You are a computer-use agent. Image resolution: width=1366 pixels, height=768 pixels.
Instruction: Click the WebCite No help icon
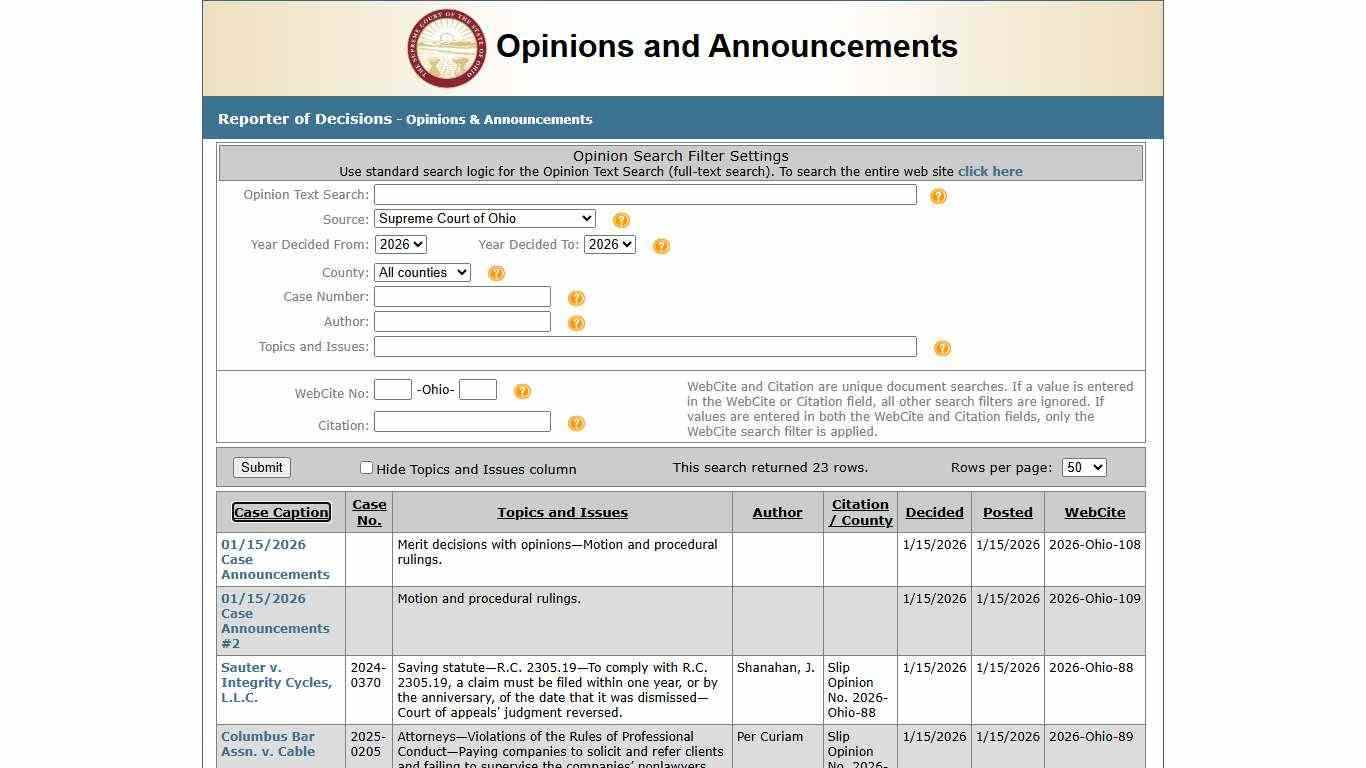[x=523, y=391]
